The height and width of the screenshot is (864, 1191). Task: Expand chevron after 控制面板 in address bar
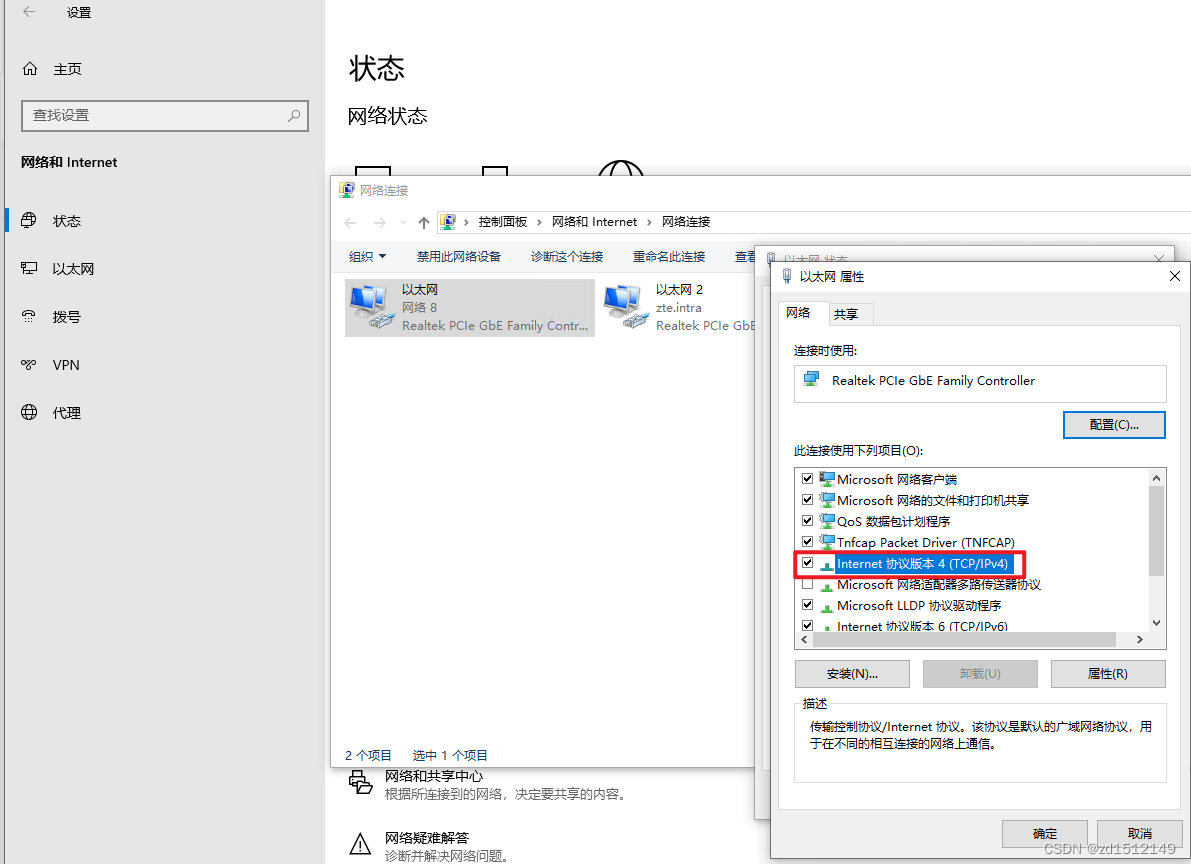[x=539, y=222]
